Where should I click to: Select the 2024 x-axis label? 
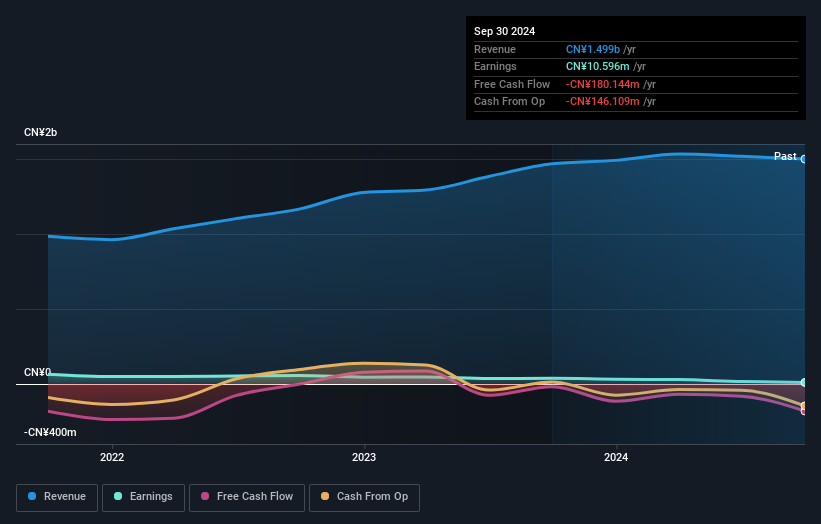coord(616,457)
